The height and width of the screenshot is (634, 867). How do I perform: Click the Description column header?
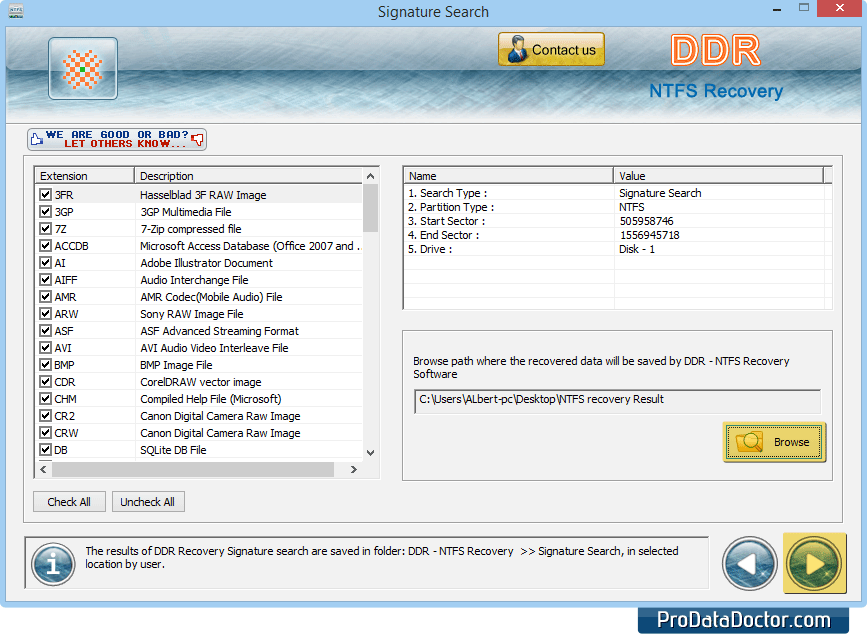pyautogui.click(x=248, y=176)
